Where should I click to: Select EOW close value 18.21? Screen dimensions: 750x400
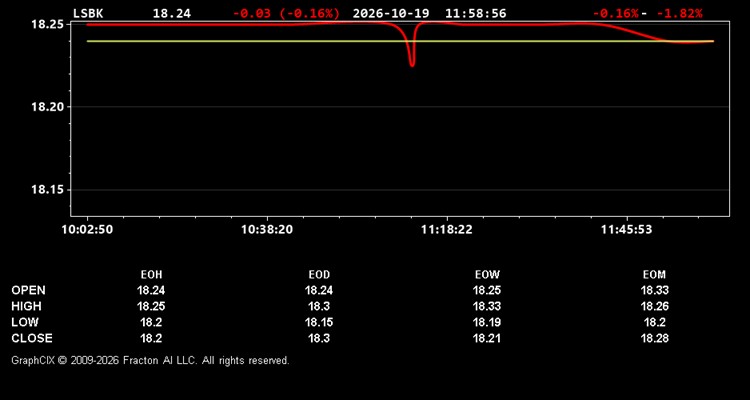tap(487, 338)
